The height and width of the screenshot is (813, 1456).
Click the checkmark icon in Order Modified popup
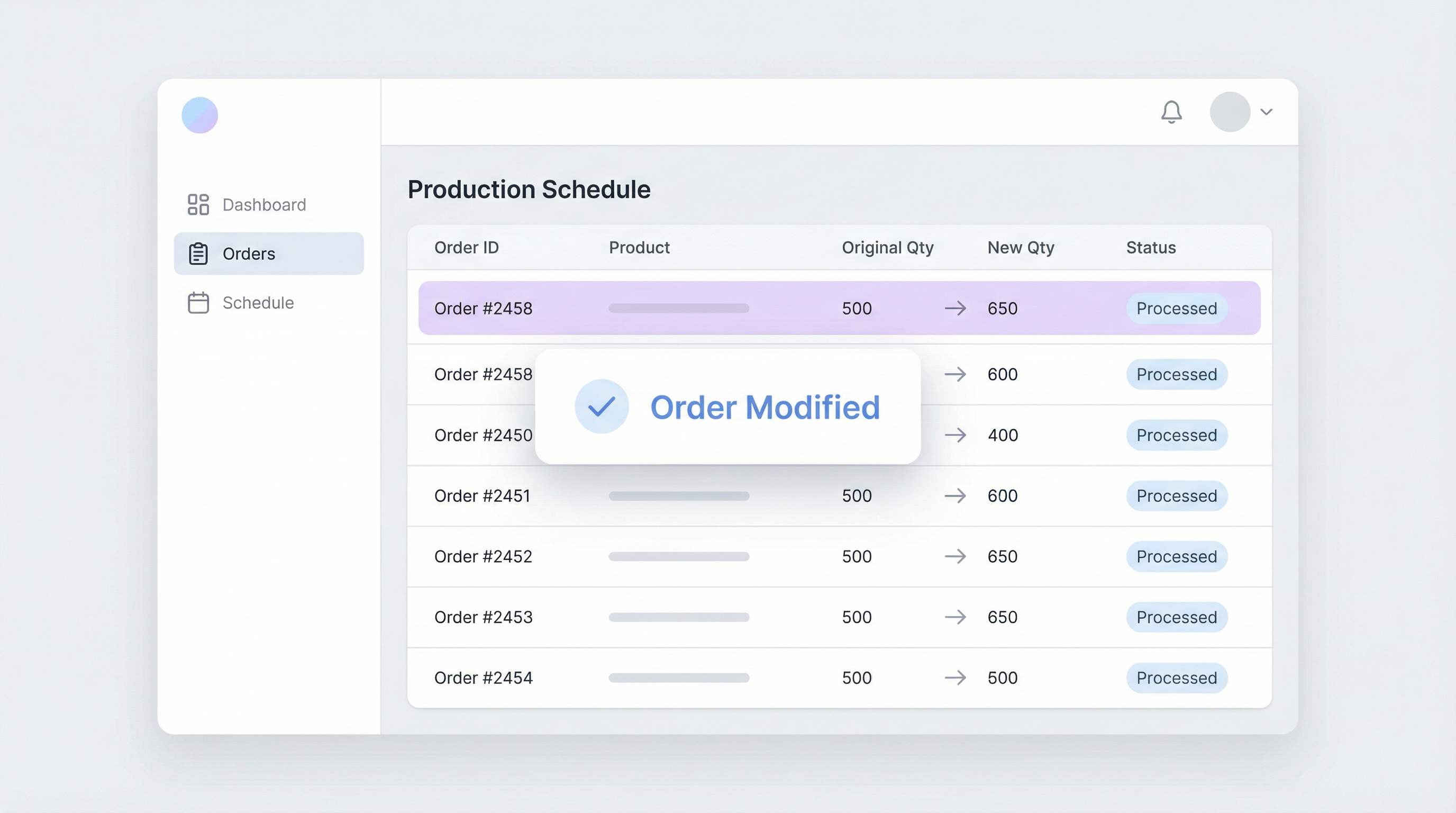tap(602, 406)
